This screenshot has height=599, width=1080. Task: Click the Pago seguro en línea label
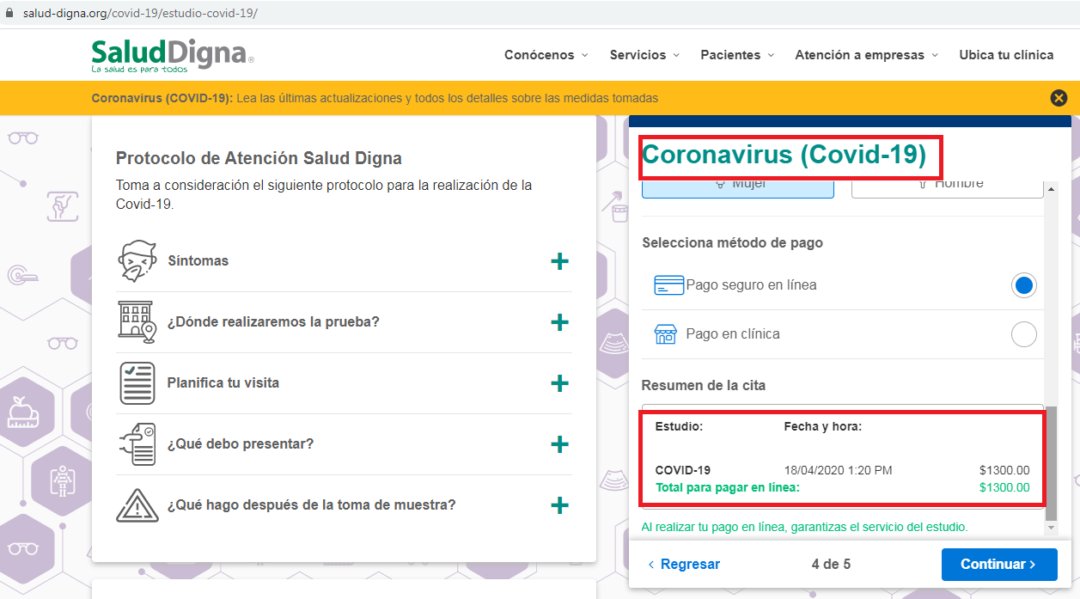[x=751, y=285]
